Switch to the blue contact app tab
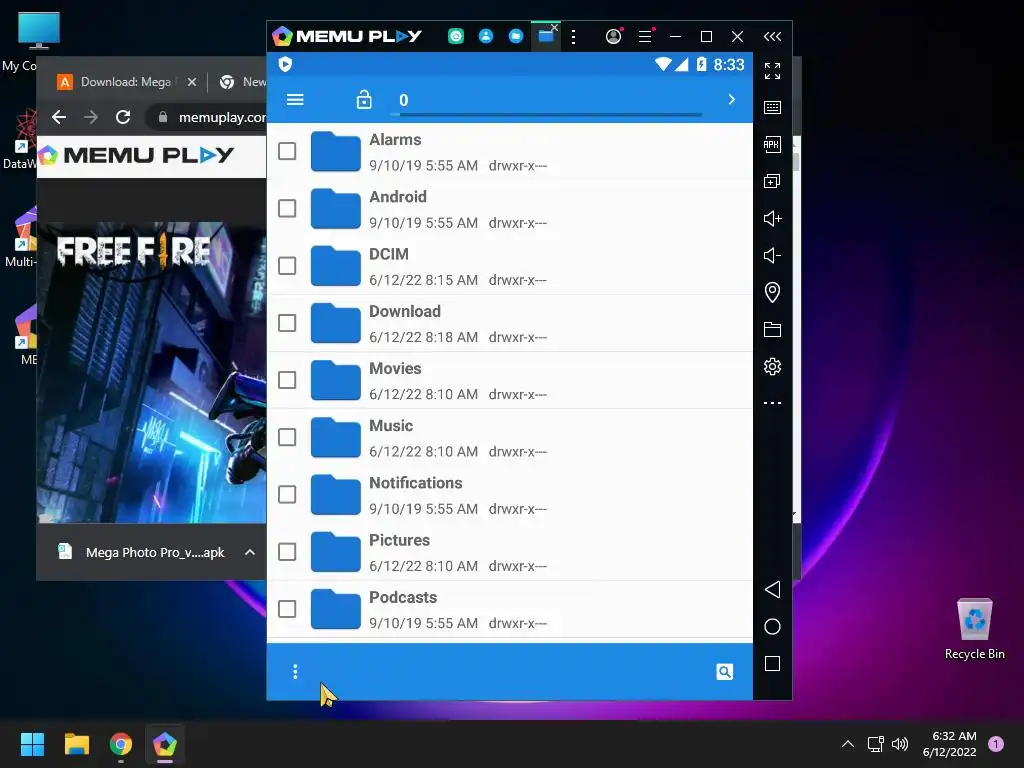This screenshot has width=1024, height=768. 486,37
